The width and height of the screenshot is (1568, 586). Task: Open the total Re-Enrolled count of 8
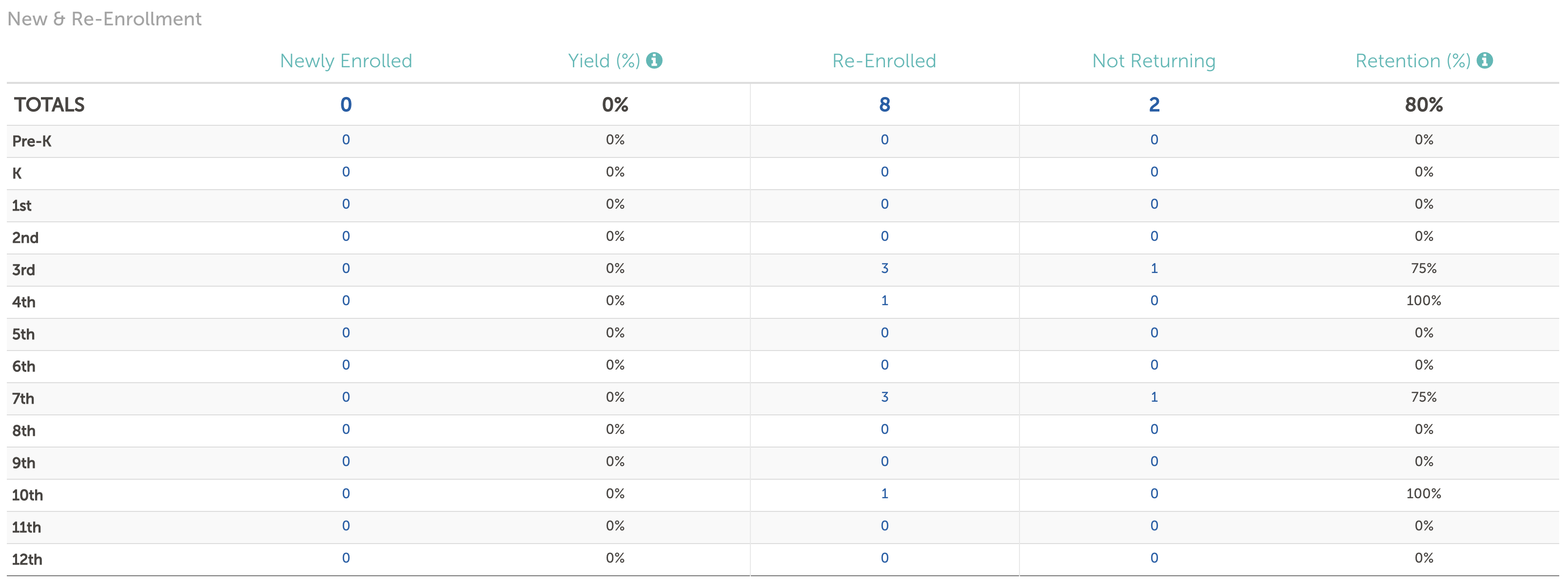884,105
